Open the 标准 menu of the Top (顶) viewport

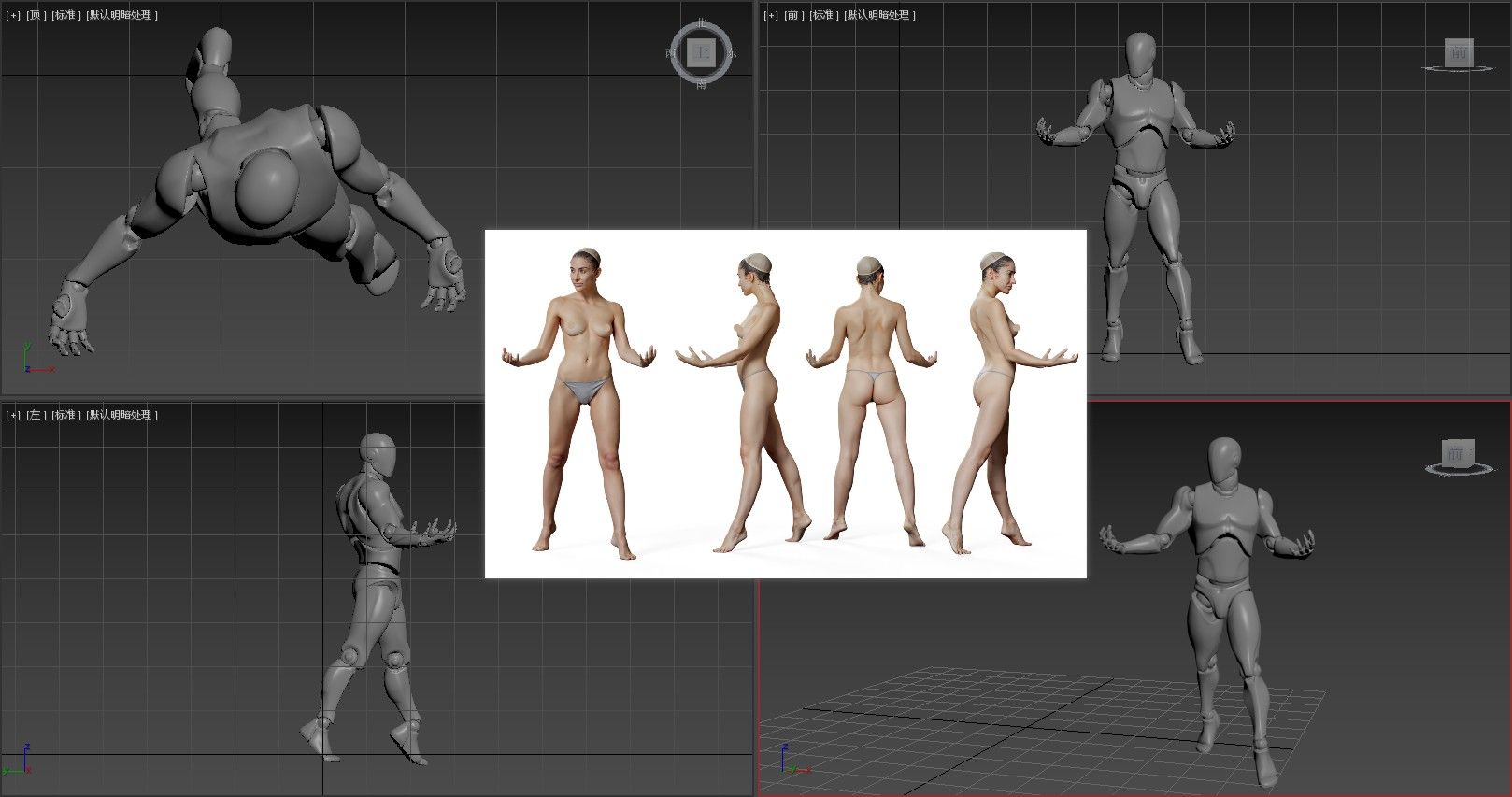[65, 15]
